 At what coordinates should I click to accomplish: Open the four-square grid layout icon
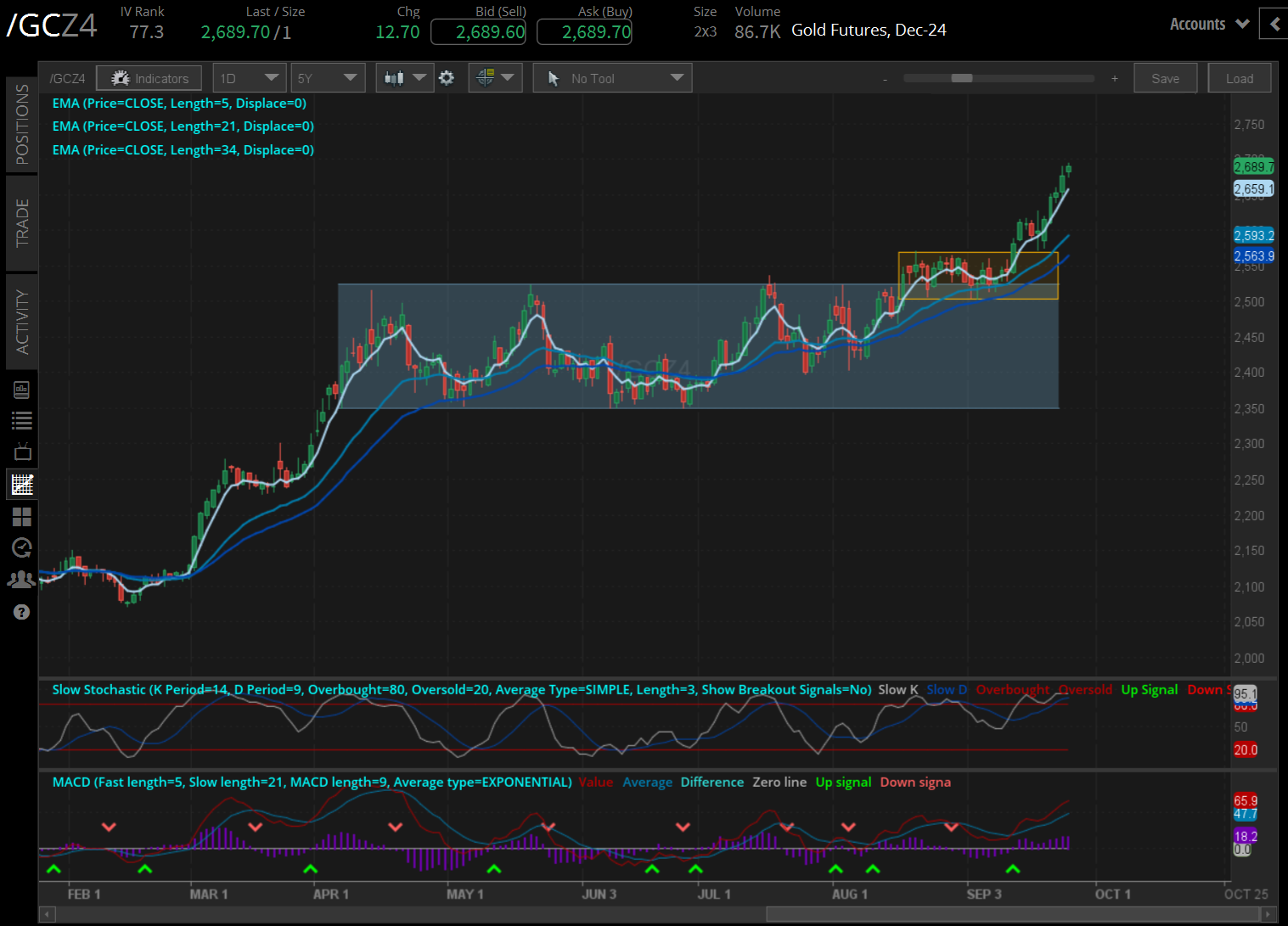coord(22,516)
